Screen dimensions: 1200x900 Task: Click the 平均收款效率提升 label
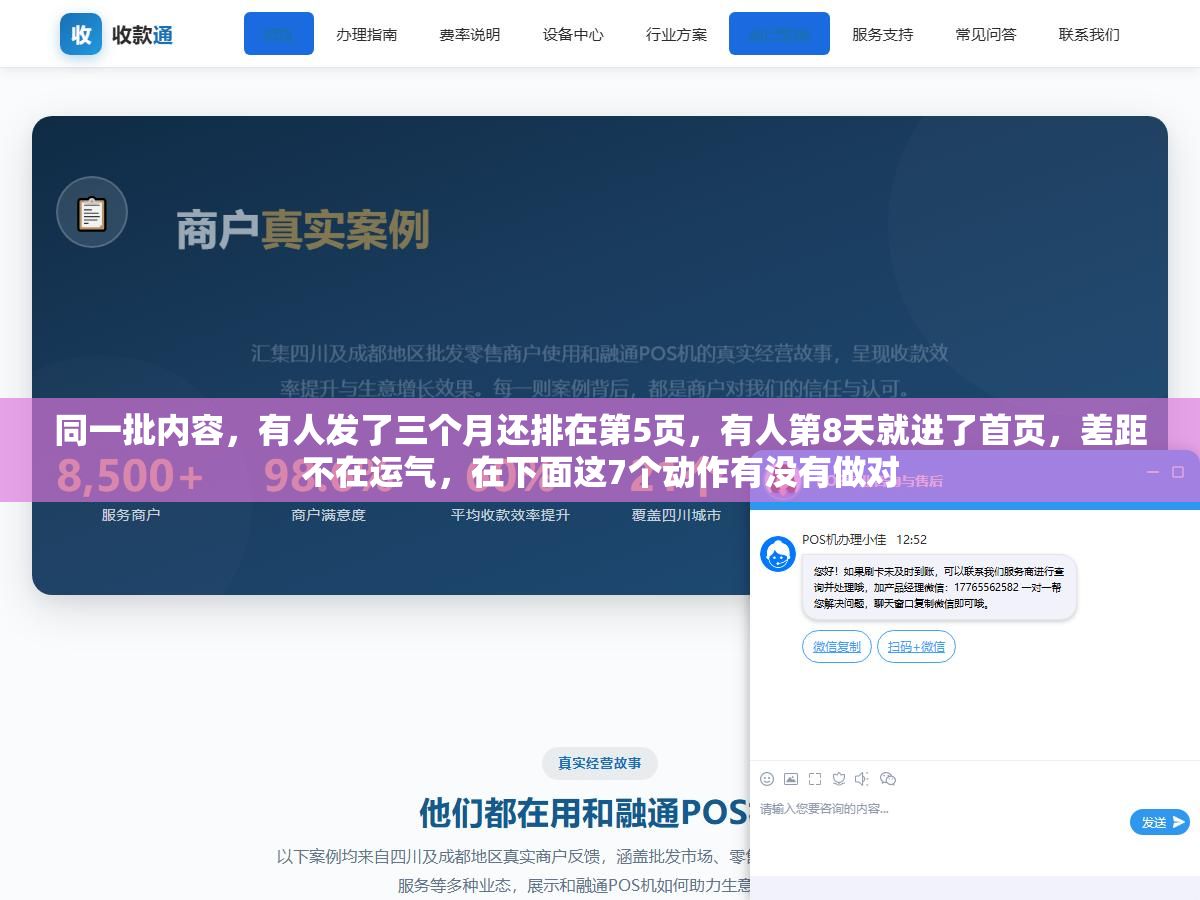510,515
